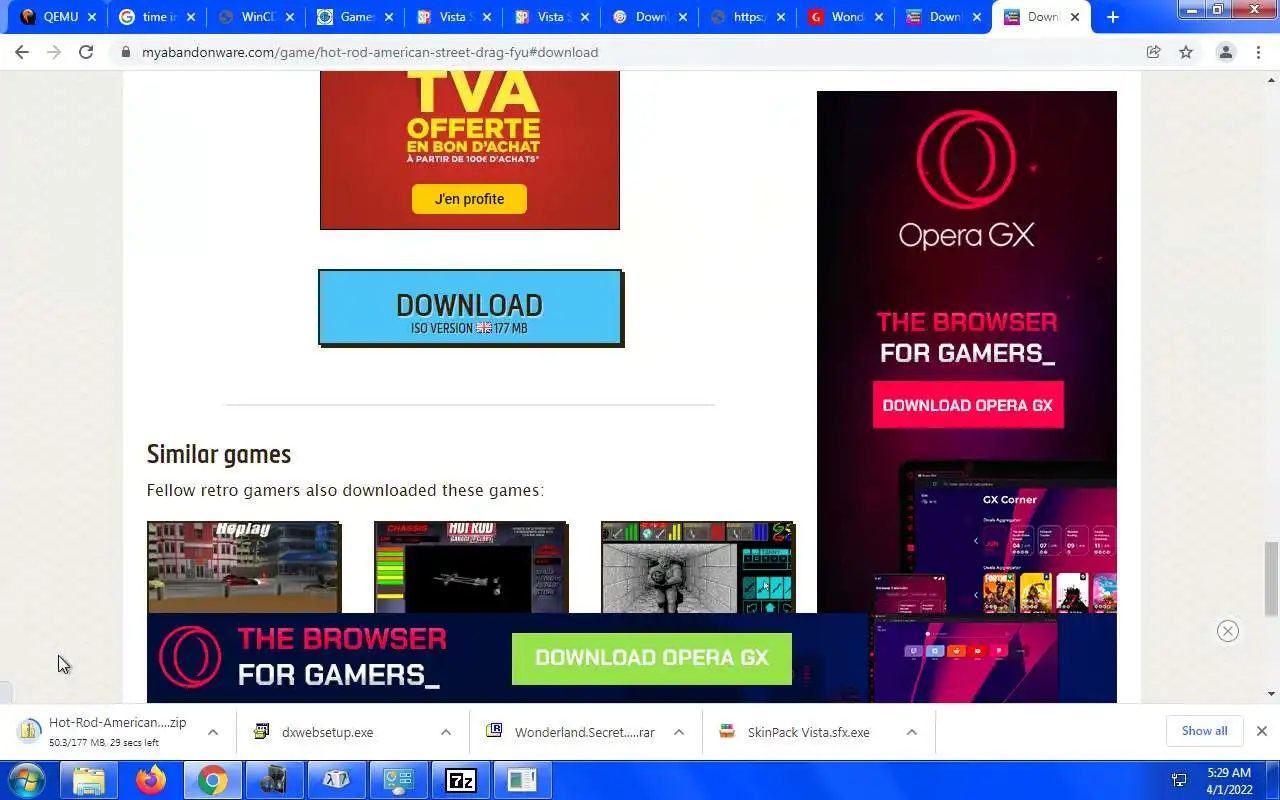The height and width of the screenshot is (800, 1280).
Task: Open a new browser tab
Action: tap(1113, 17)
